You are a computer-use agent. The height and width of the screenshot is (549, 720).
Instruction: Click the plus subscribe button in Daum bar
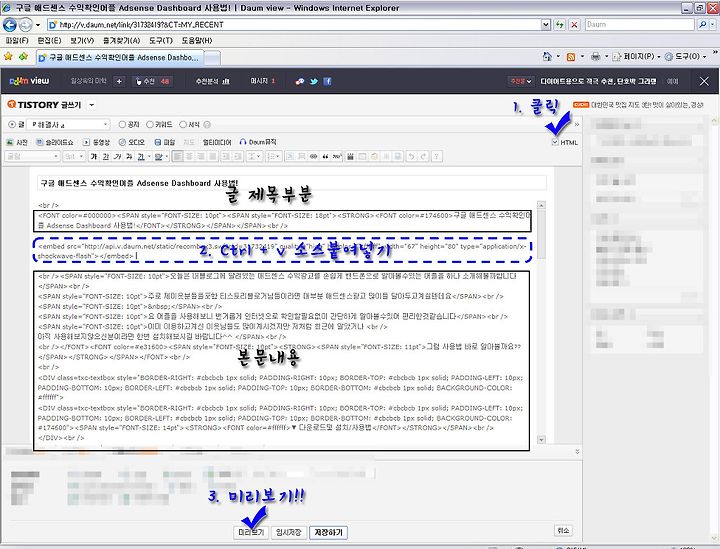119,81
